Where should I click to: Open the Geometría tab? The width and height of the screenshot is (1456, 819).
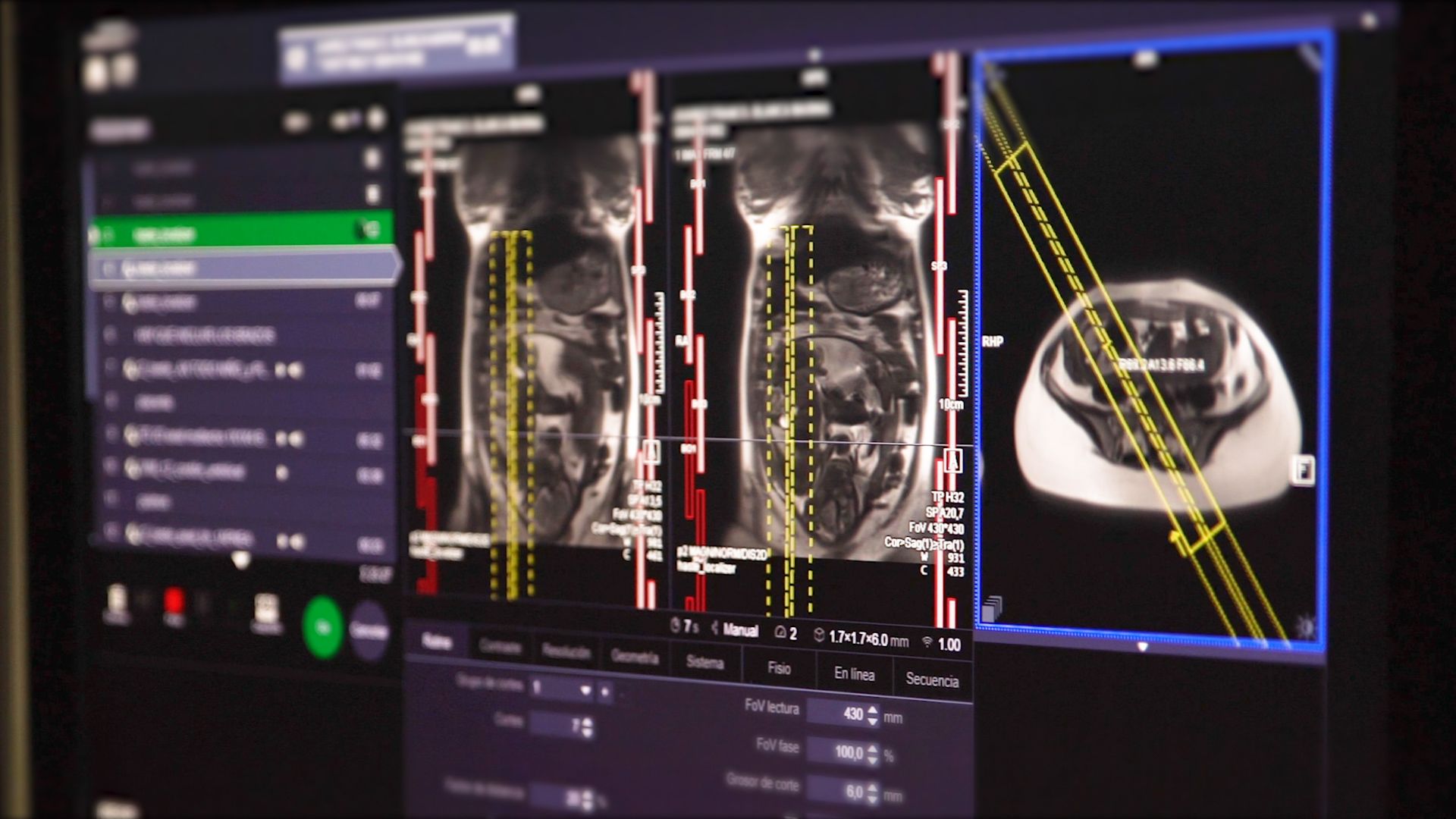click(635, 657)
